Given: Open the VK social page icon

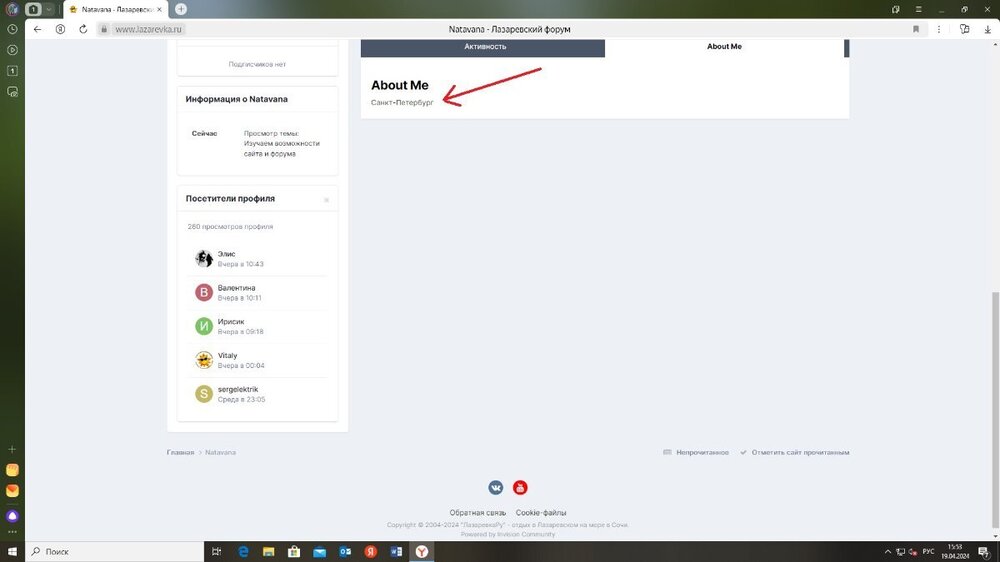Looking at the screenshot, I should 495,488.
